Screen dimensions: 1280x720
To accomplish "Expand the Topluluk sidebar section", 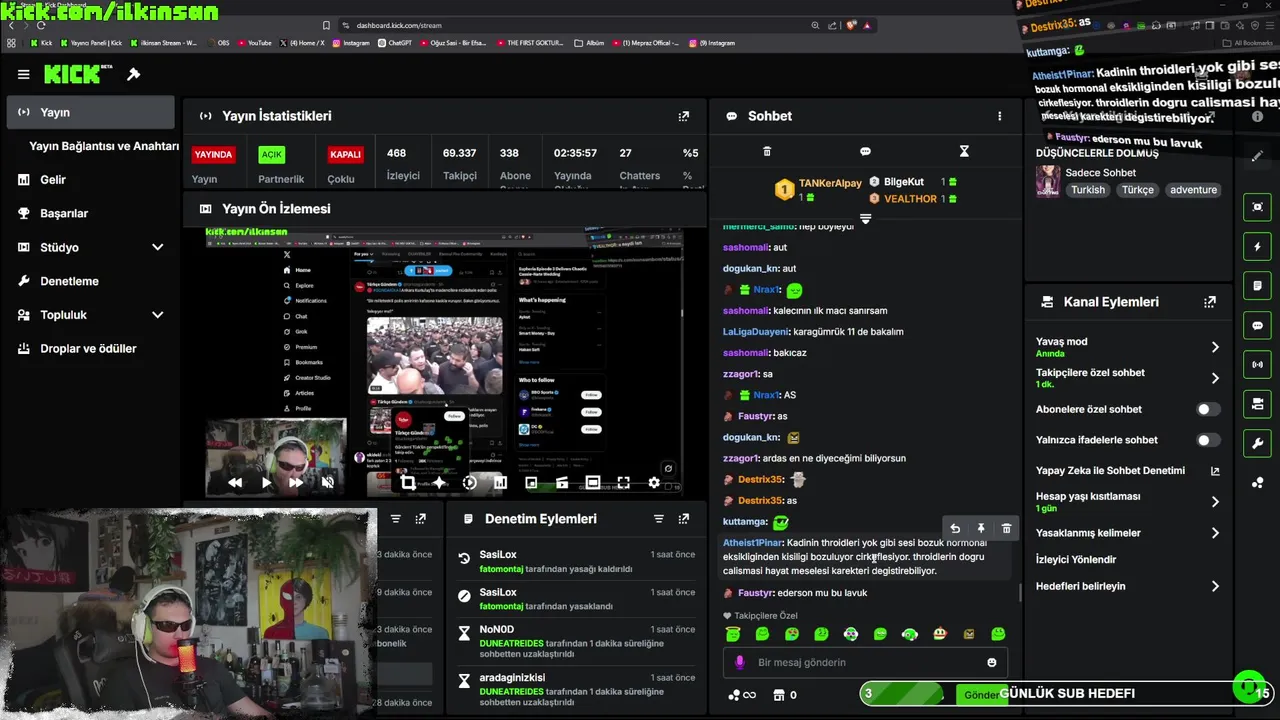I will (x=157, y=315).
